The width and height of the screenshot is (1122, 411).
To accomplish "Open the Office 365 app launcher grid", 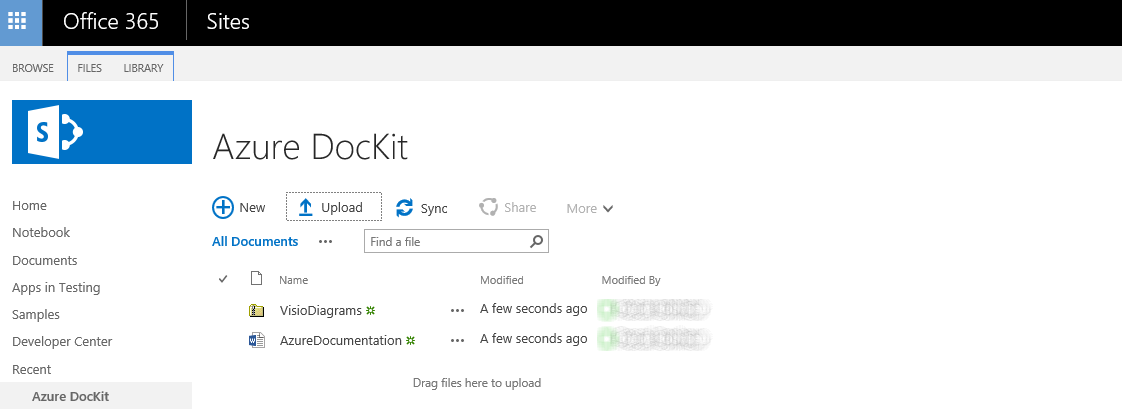I will tap(17, 20).
